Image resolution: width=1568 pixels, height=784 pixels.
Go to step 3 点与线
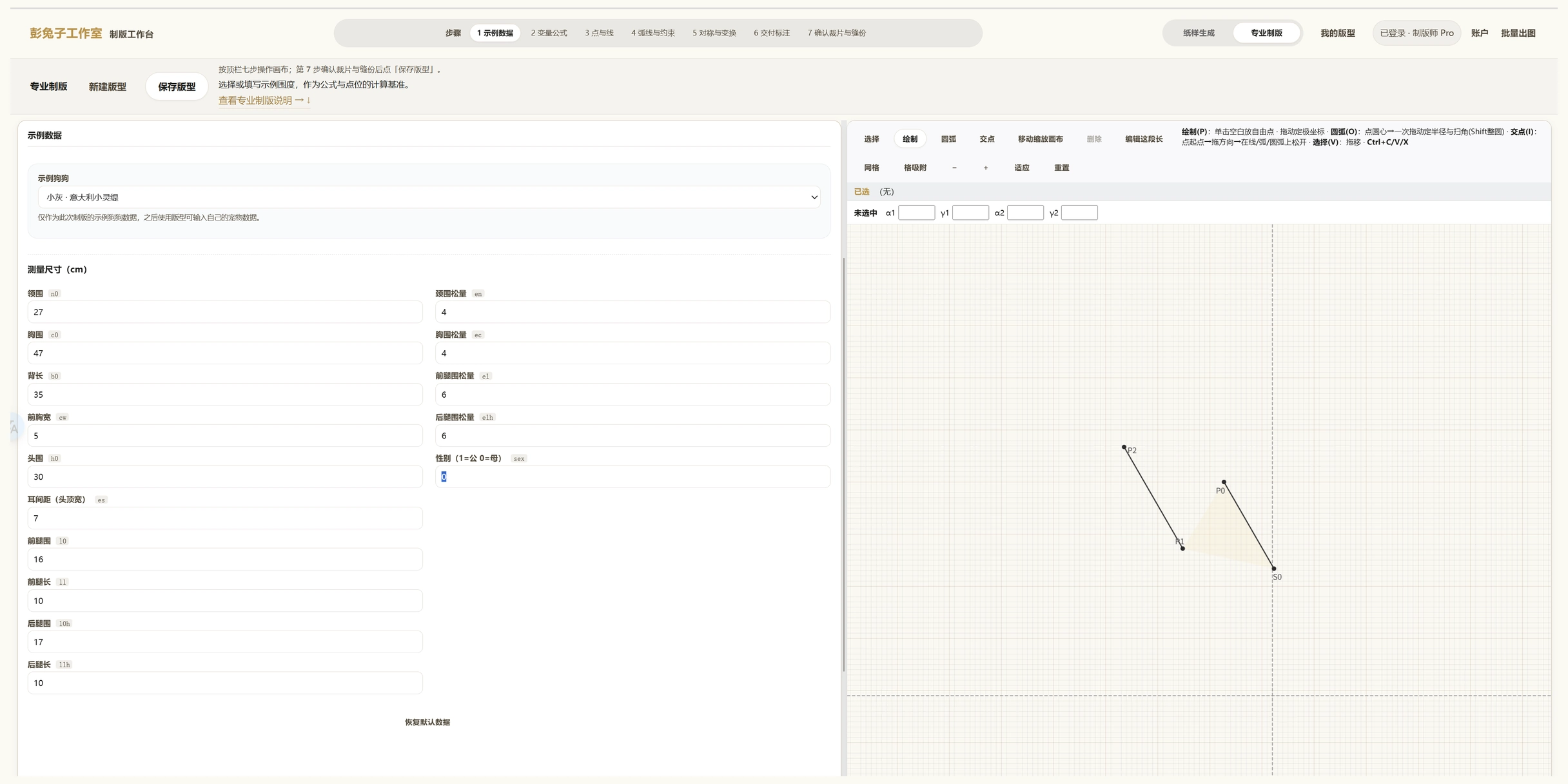point(599,33)
